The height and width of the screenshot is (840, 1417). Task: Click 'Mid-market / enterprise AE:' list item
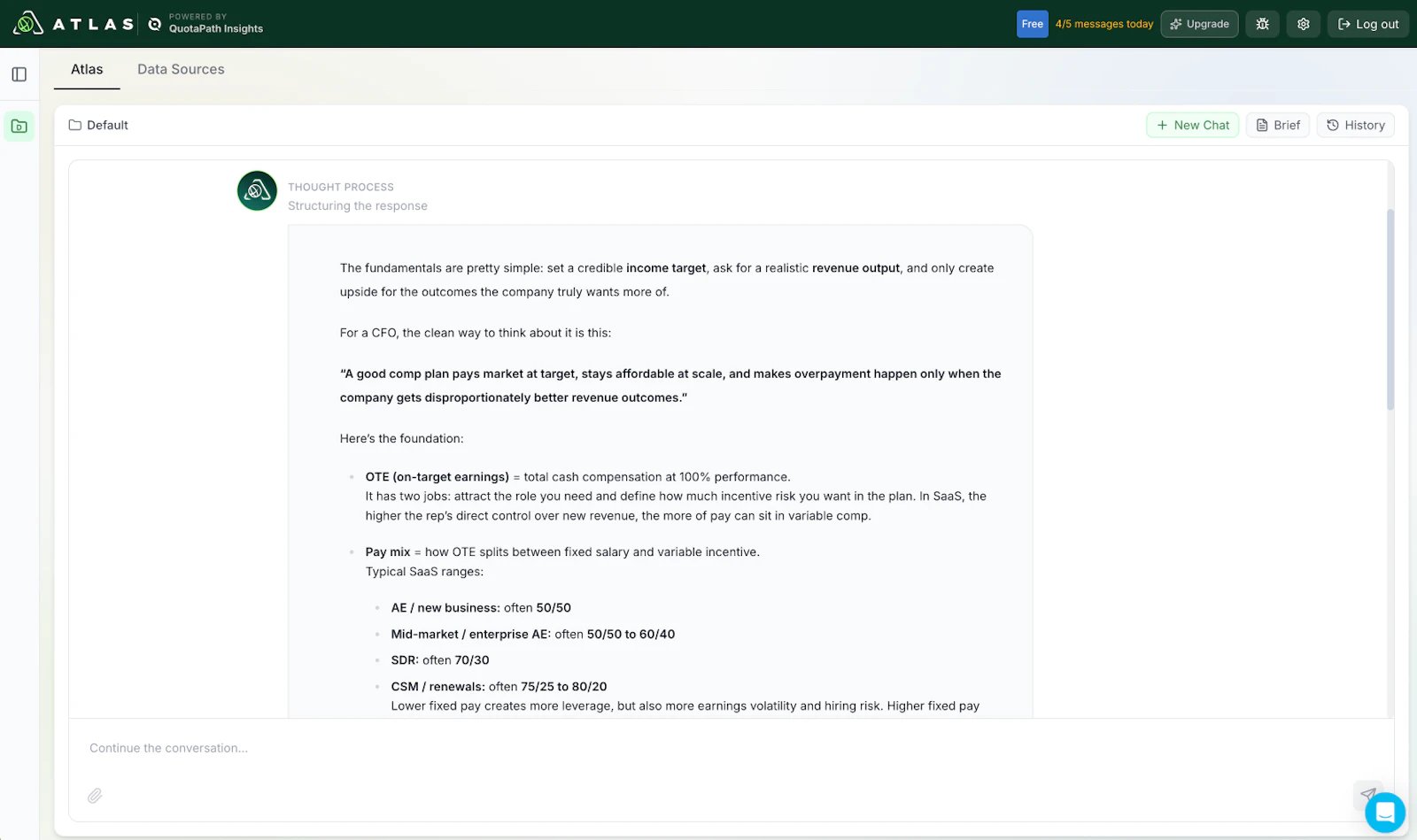click(x=532, y=635)
